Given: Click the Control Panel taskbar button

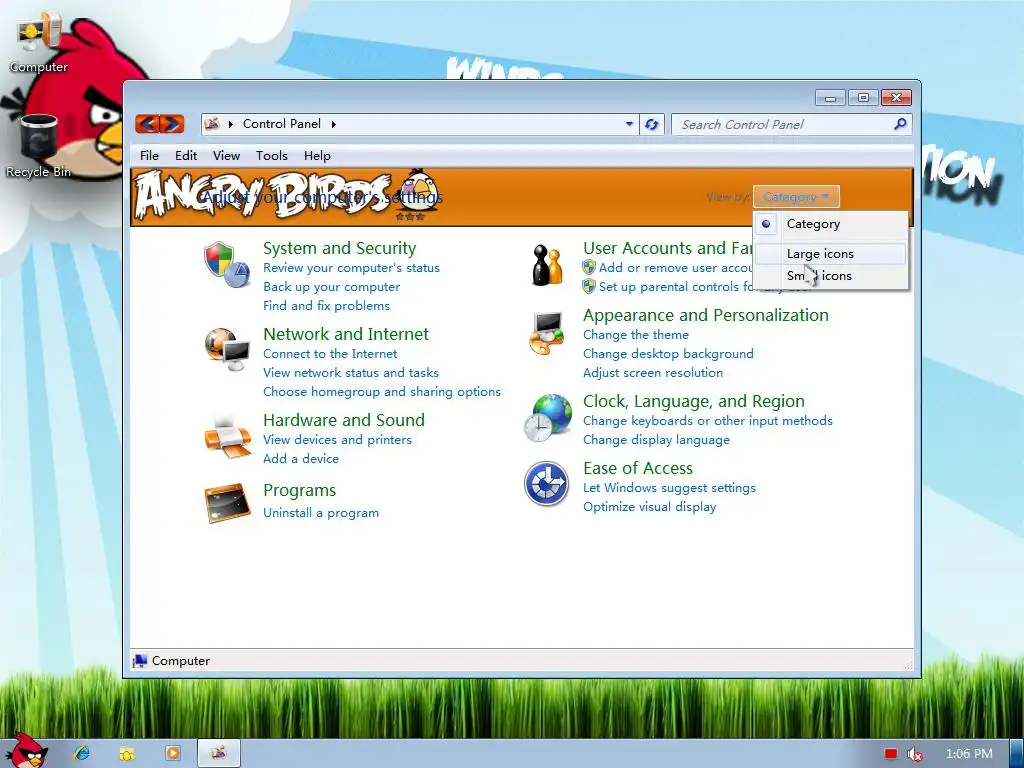Looking at the screenshot, I should point(218,753).
